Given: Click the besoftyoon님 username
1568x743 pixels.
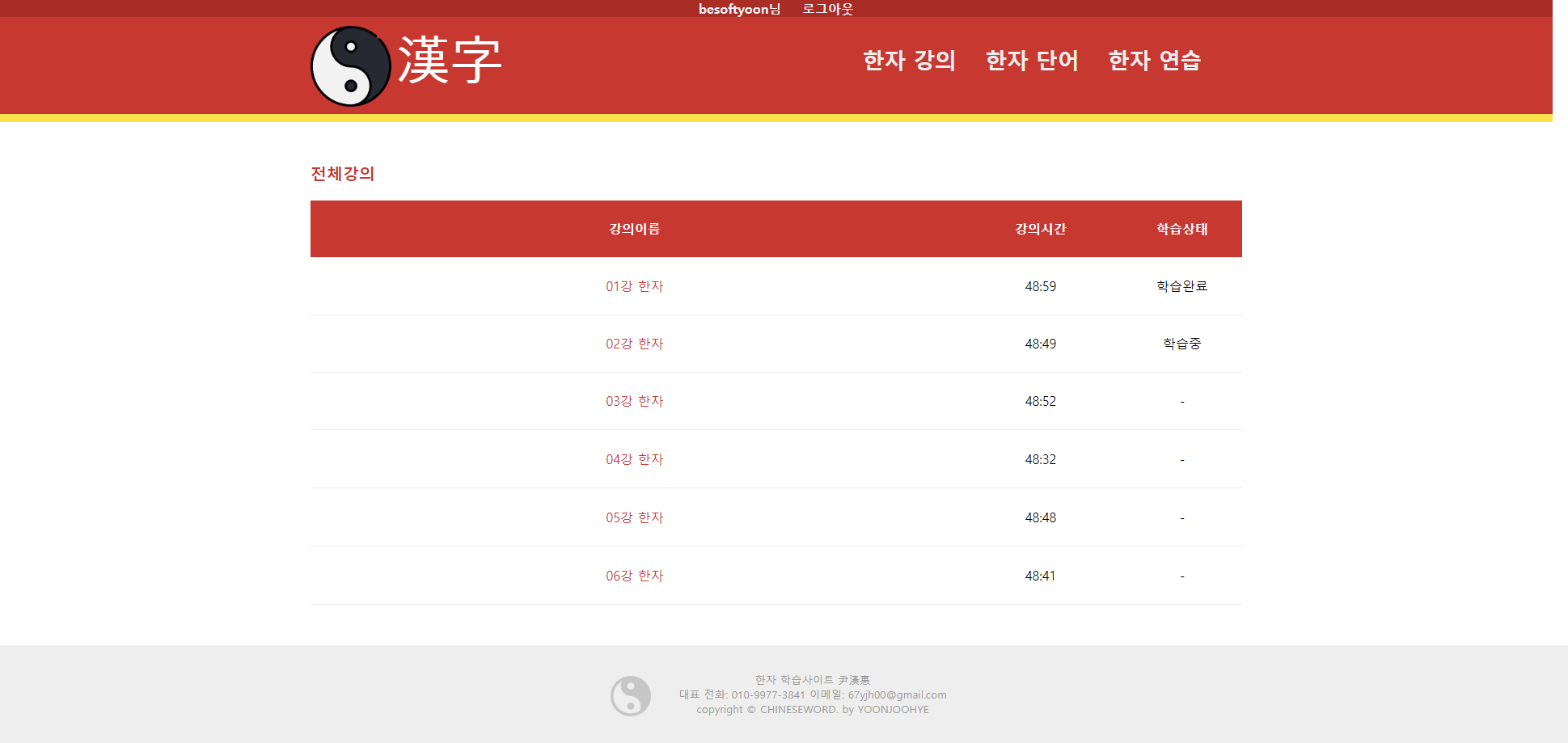Looking at the screenshot, I should tap(738, 9).
